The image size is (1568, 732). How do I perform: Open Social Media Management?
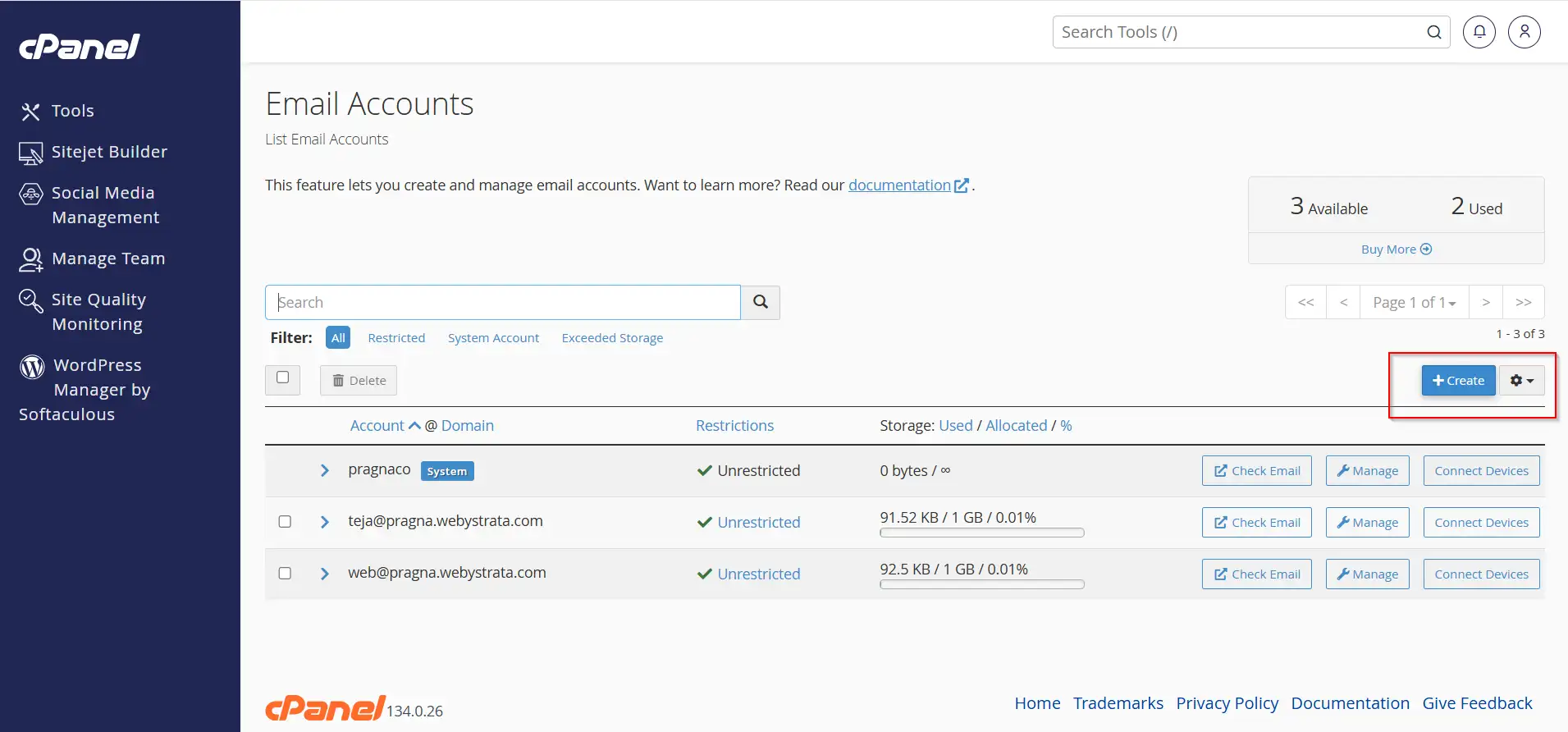tap(90, 205)
